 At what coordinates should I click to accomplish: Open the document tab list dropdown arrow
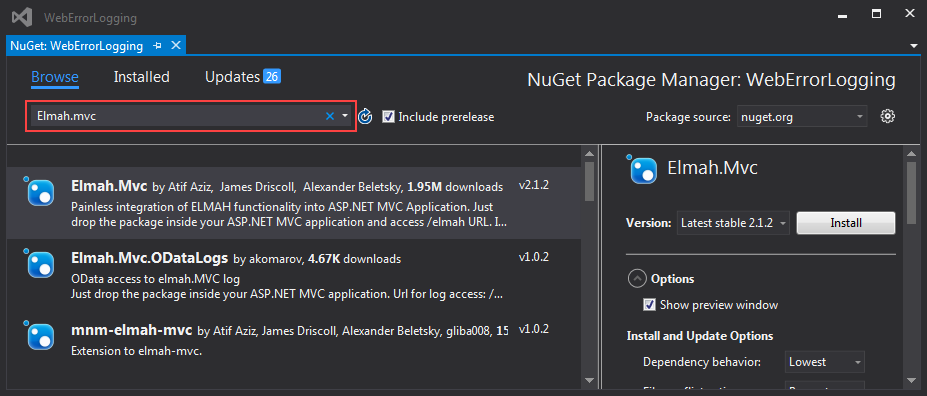914,46
